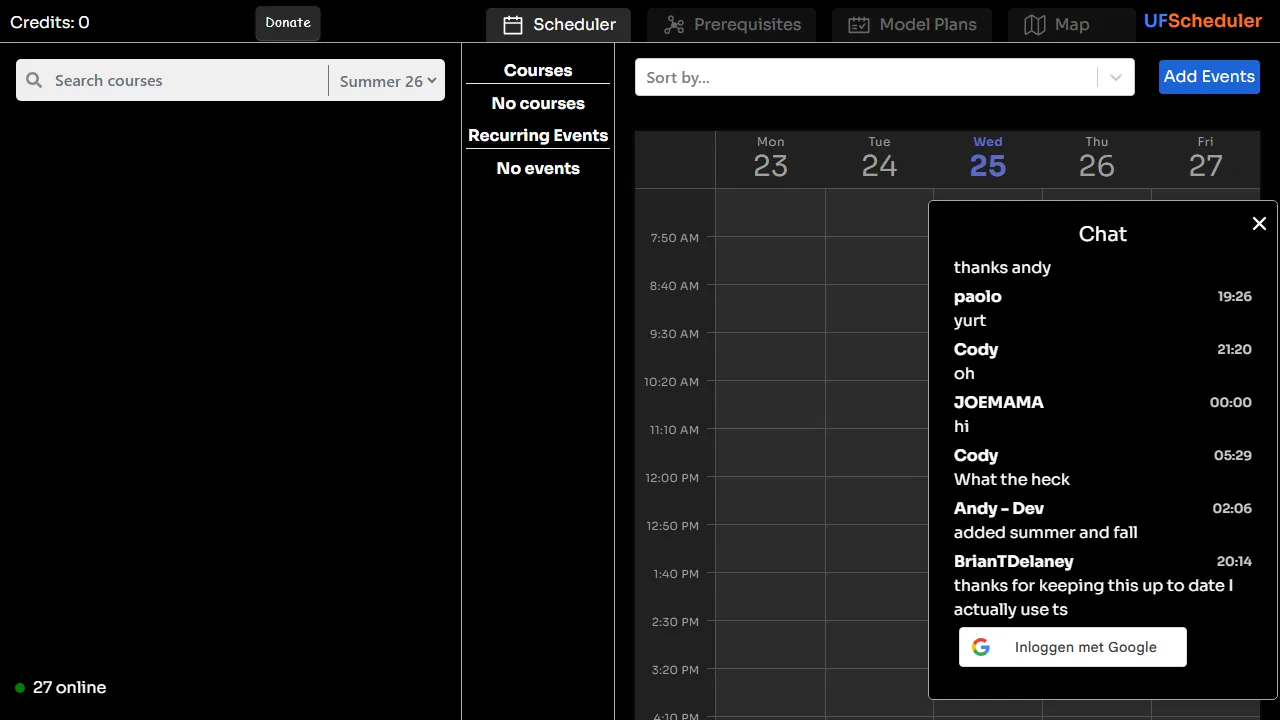The image size is (1280, 720).
Task: Select the Courses sidebar heading
Action: (538, 70)
